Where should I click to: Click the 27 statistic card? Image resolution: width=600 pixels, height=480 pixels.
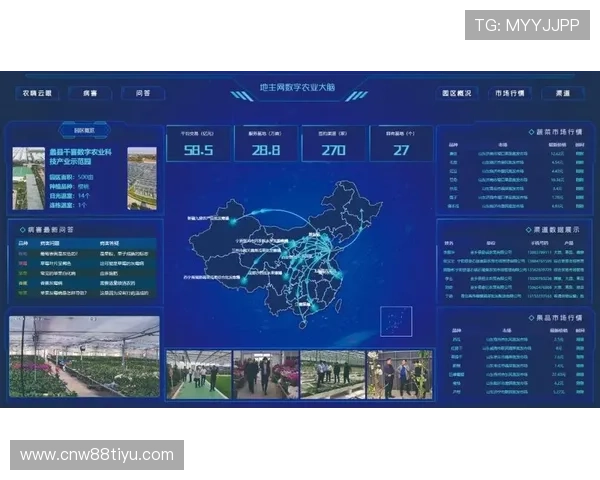401,144
